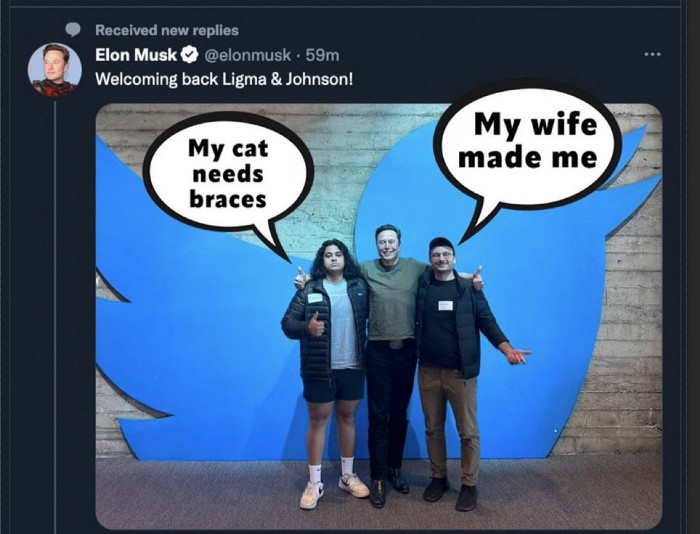Open the tweet author's profile picture
Screen dimensions: 700x534
[54, 70]
